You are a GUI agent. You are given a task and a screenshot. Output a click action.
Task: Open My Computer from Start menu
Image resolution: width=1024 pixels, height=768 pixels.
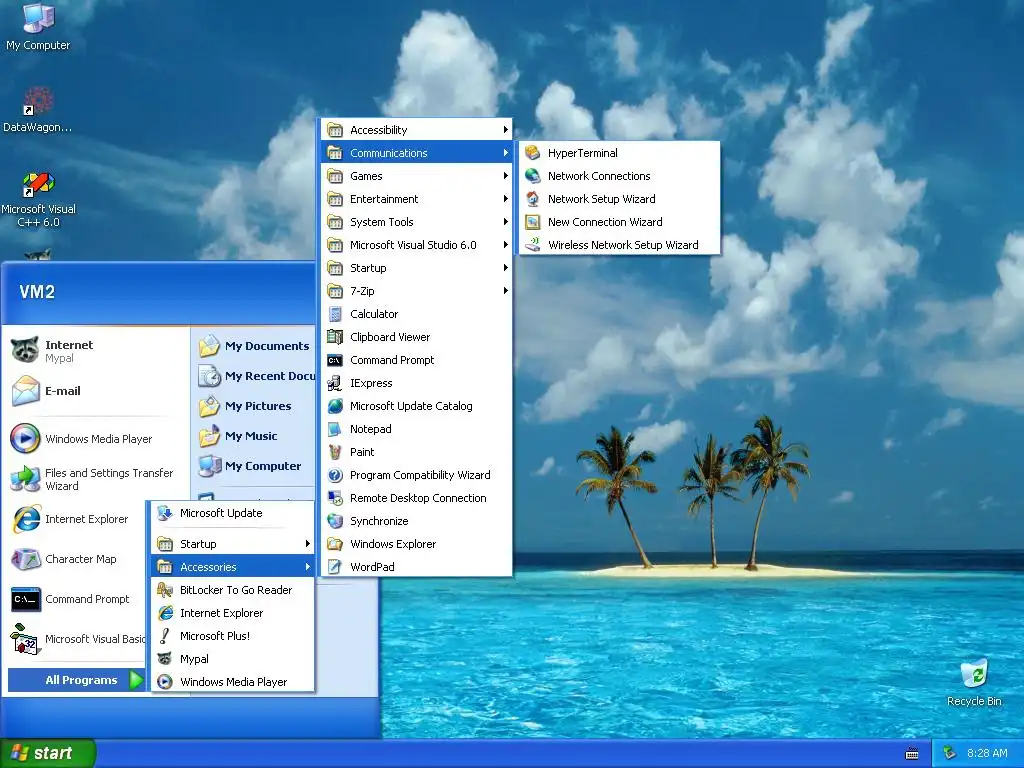255,466
